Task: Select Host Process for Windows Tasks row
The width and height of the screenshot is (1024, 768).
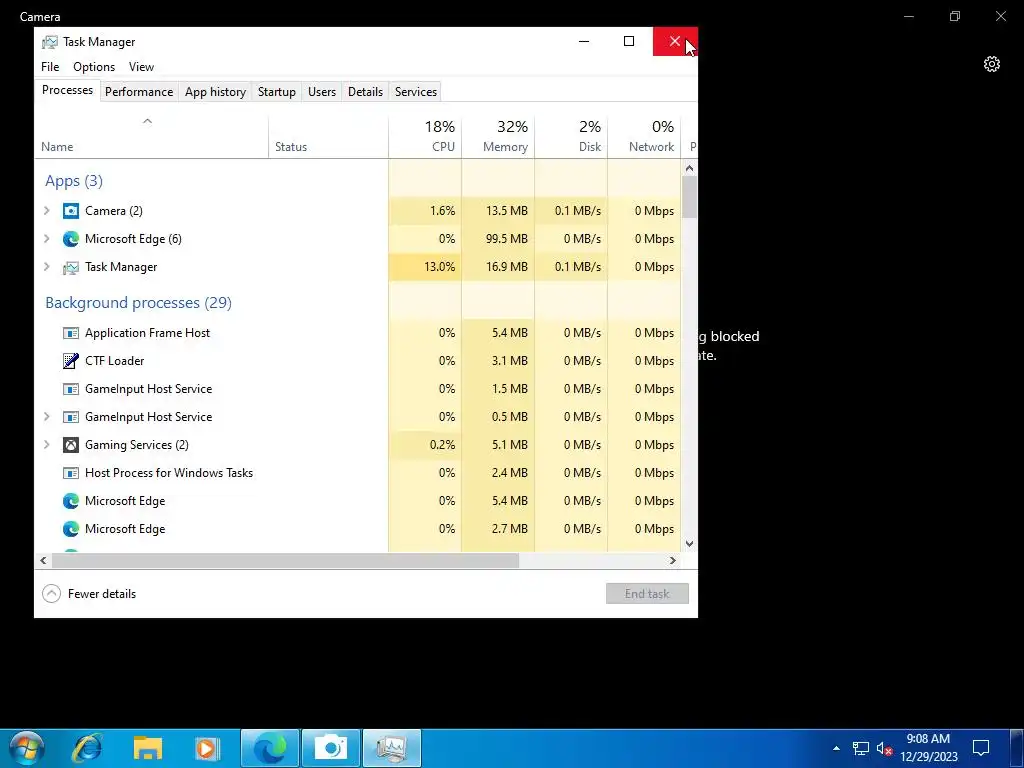Action: click(357, 473)
